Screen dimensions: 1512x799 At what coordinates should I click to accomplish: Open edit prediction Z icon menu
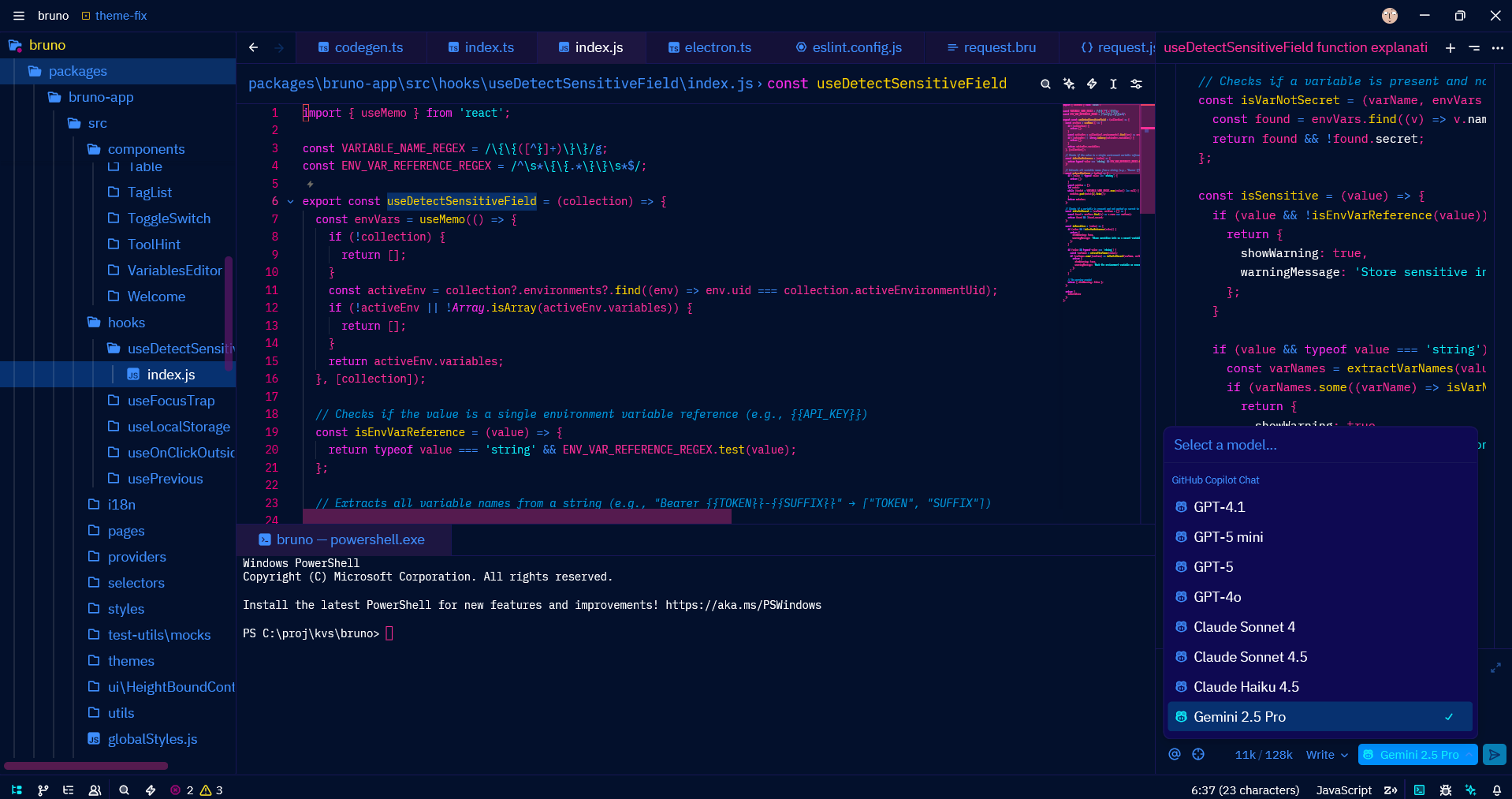click(1391, 790)
